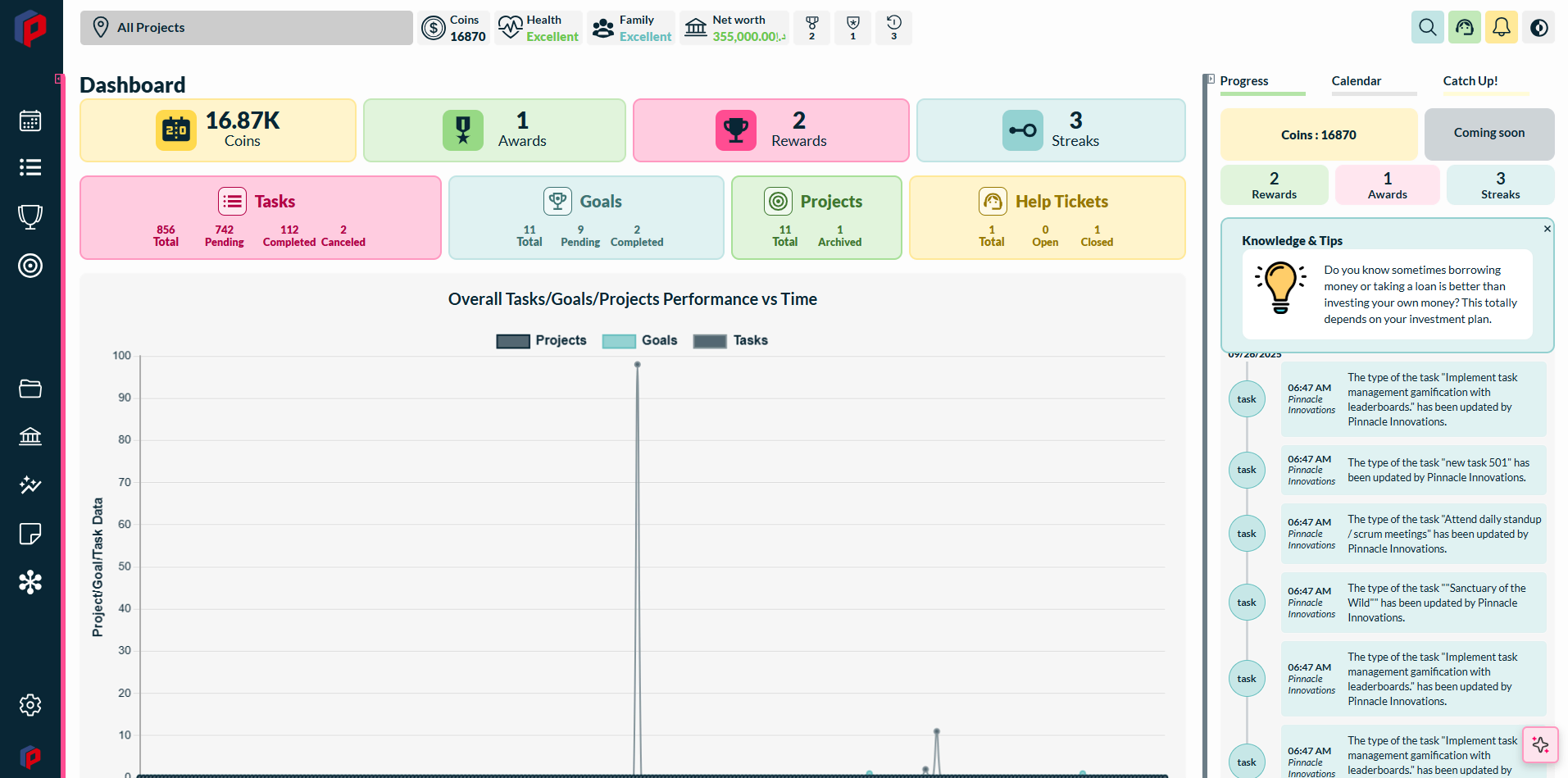Click 0 Open in Help Tickets card

(x=1045, y=236)
